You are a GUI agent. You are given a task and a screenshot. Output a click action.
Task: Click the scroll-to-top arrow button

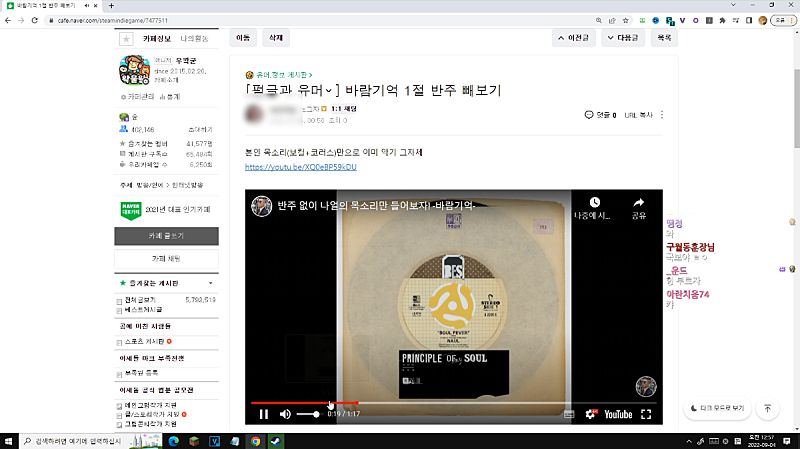click(767, 408)
